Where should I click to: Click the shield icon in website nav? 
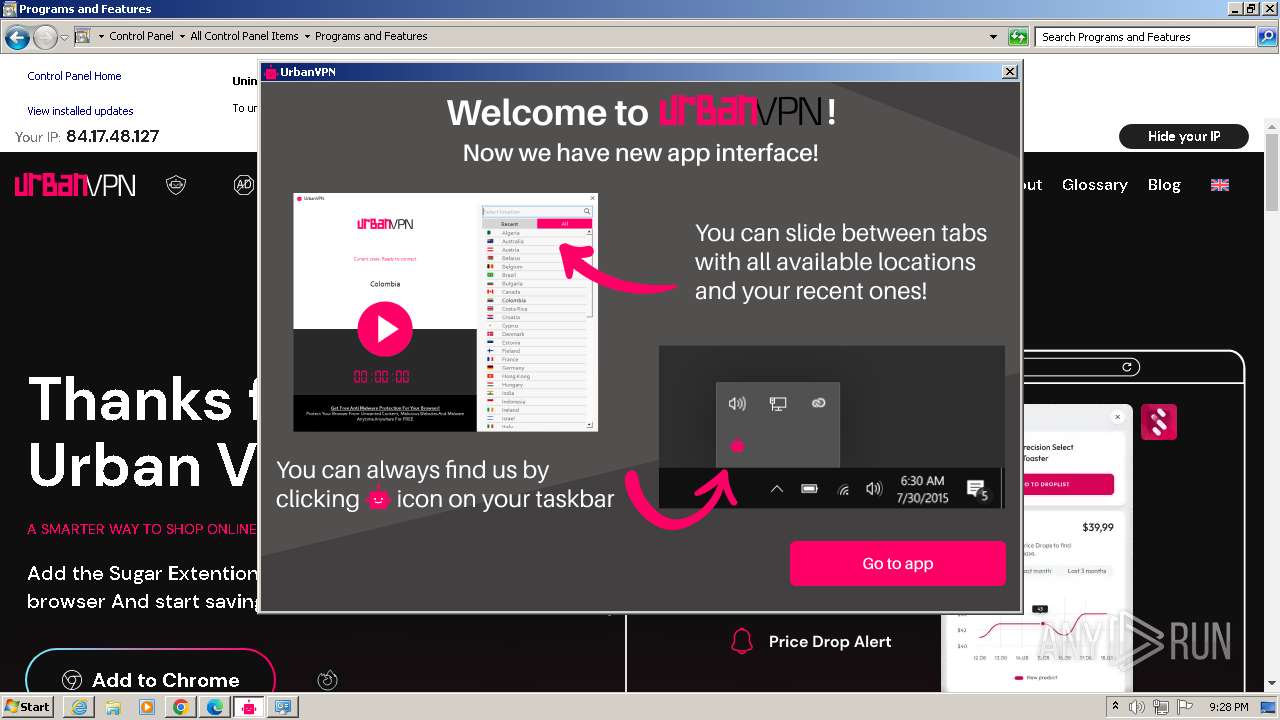176,185
